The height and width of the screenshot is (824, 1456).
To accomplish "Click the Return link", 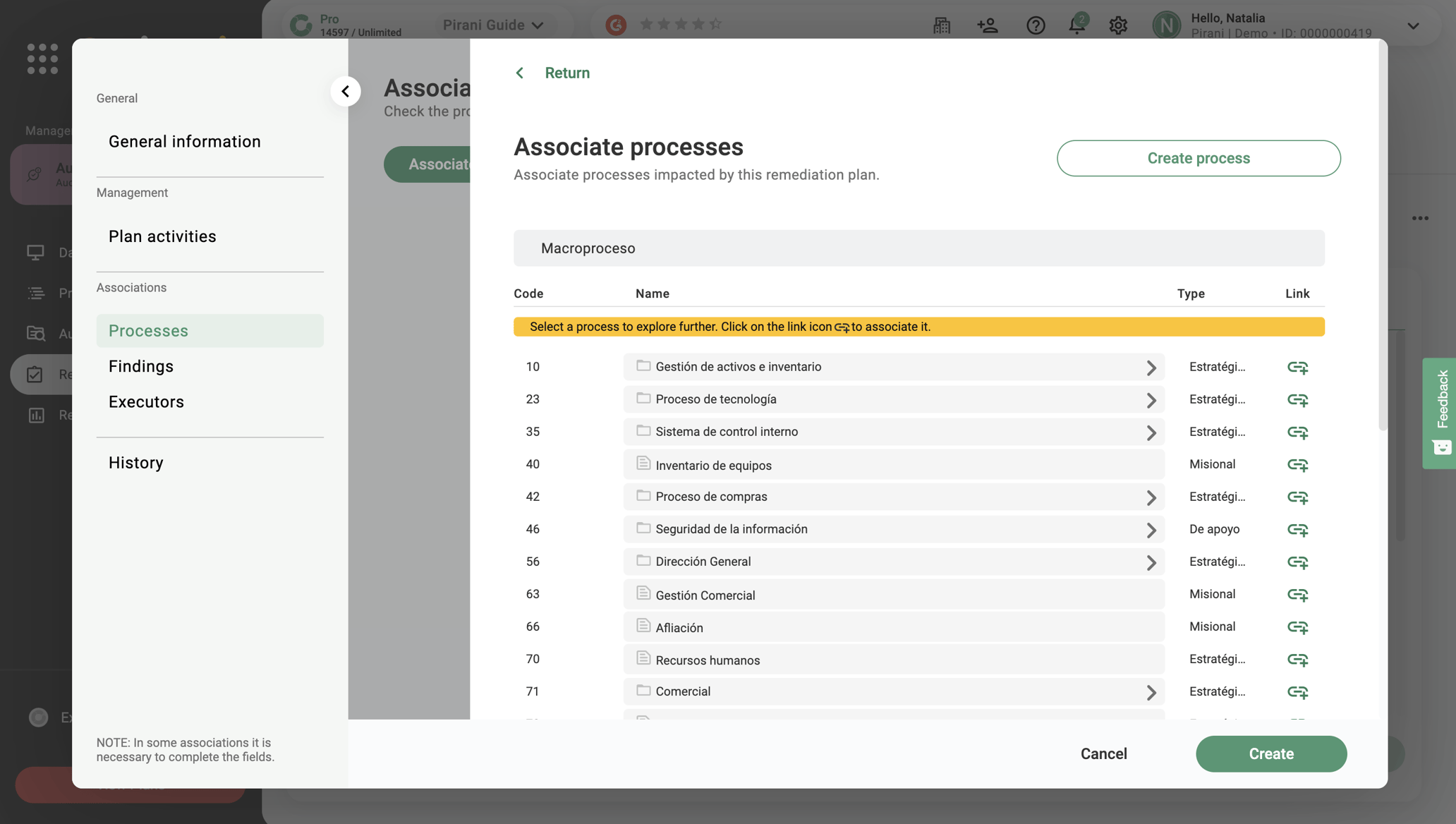I will click(566, 73).
